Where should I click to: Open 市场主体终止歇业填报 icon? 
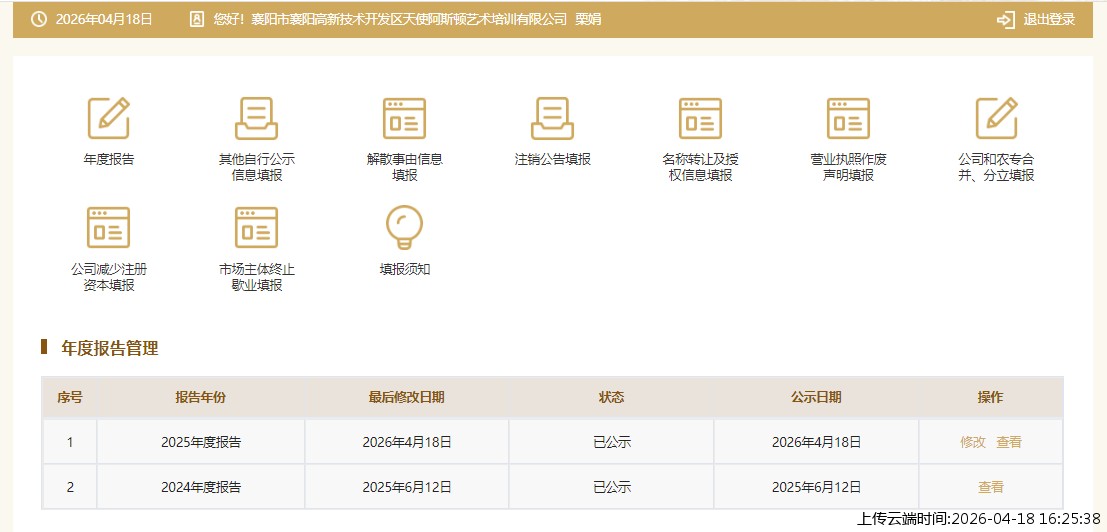point(256,229)
